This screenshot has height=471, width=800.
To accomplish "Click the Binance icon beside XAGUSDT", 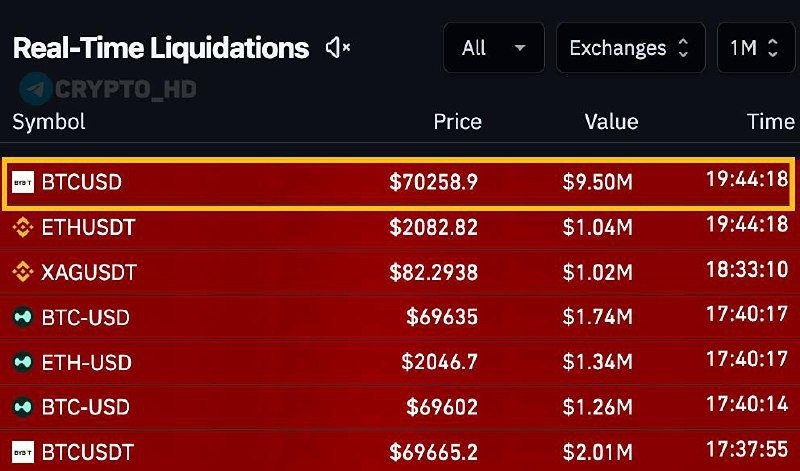I will click(x=22, y=272).
